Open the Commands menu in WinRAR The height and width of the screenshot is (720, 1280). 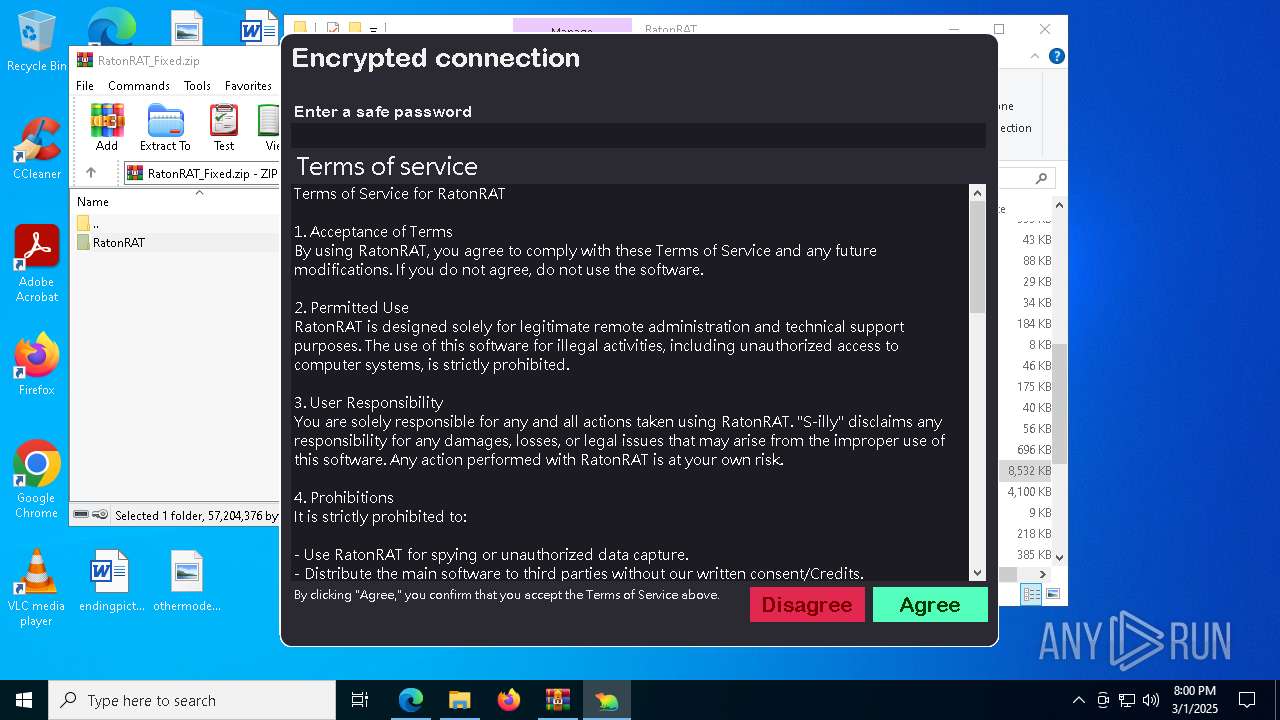tap(139, 86)
